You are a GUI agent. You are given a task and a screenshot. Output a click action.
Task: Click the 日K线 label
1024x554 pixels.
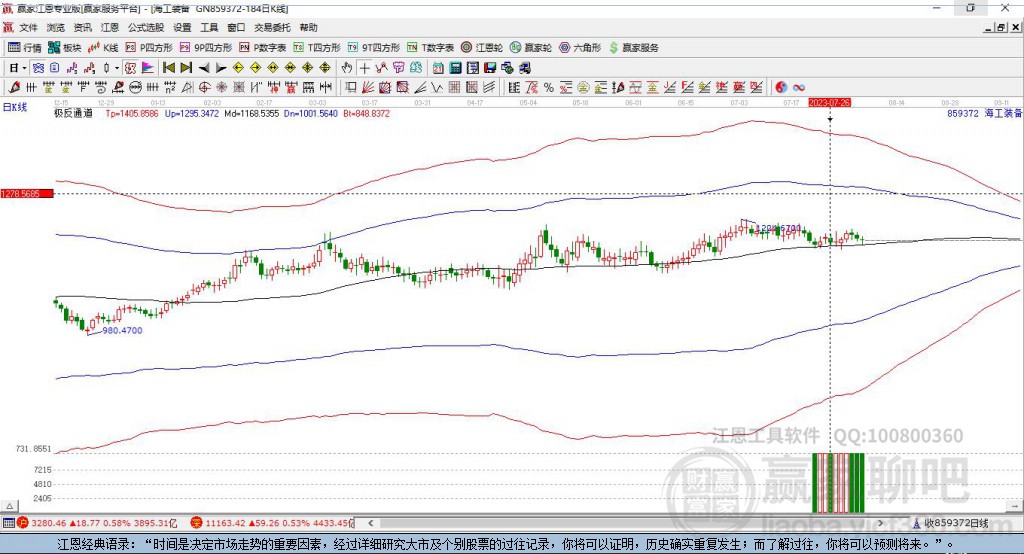coord(15,107)
